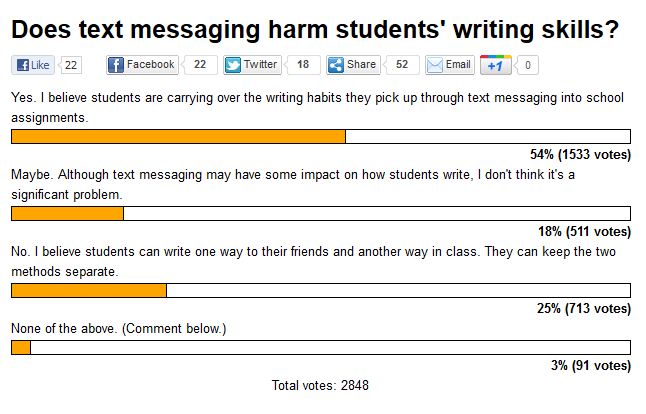This screenshot has width=646, height=414.
Task: Click the Facebook Like thumbs-up button
Action: coord(33,65)
